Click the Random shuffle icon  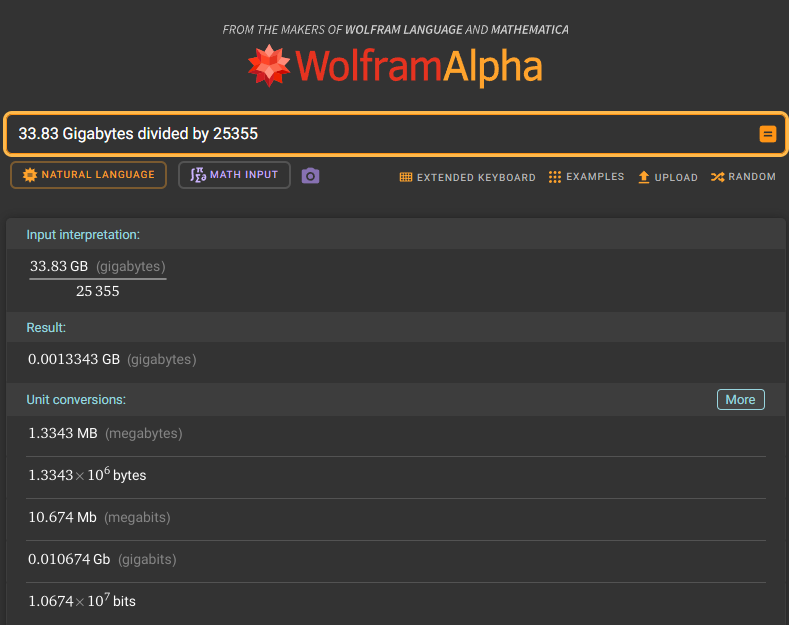pos(718,177)
